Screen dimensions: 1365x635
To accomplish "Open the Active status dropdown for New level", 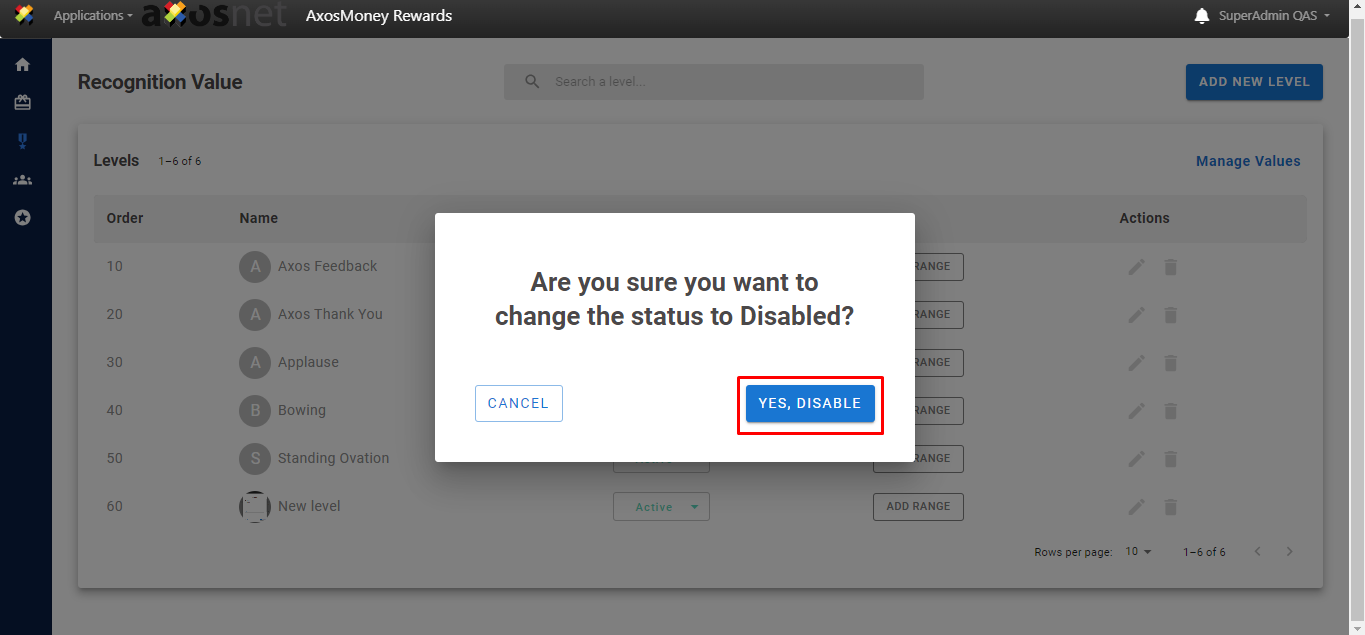I will tap(661, 507).
